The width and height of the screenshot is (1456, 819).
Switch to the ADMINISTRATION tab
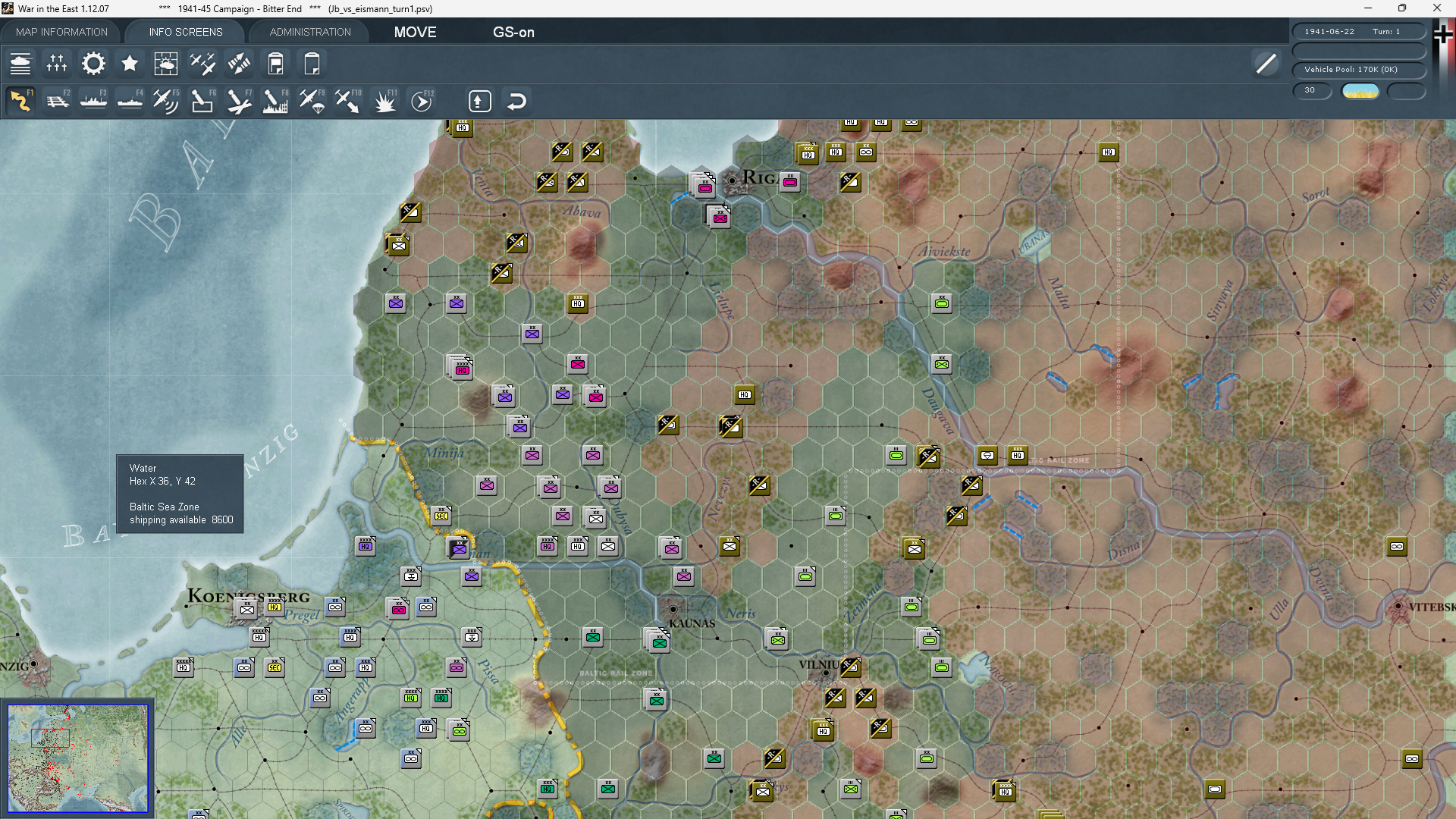pos(310,32)
